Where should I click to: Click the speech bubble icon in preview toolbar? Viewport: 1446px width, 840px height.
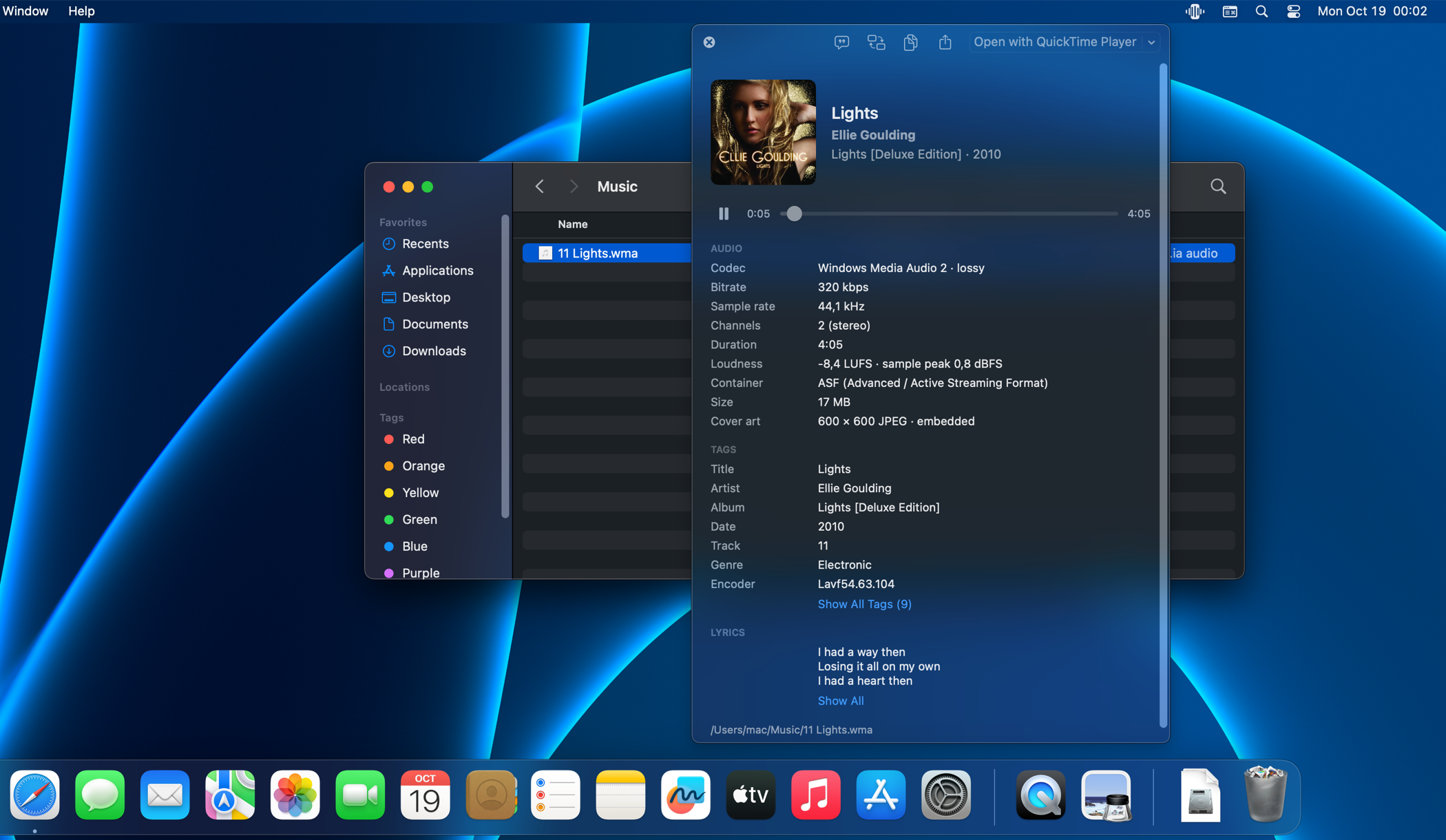841,42
